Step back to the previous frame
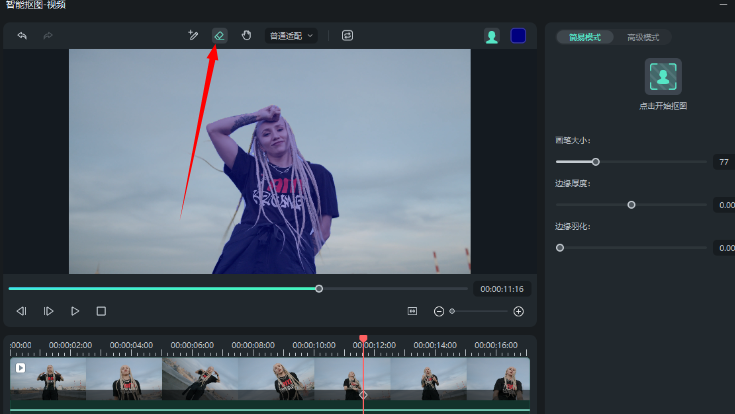Image resolution: width=735 pixels, height=414 pixels. coord(22,311)
